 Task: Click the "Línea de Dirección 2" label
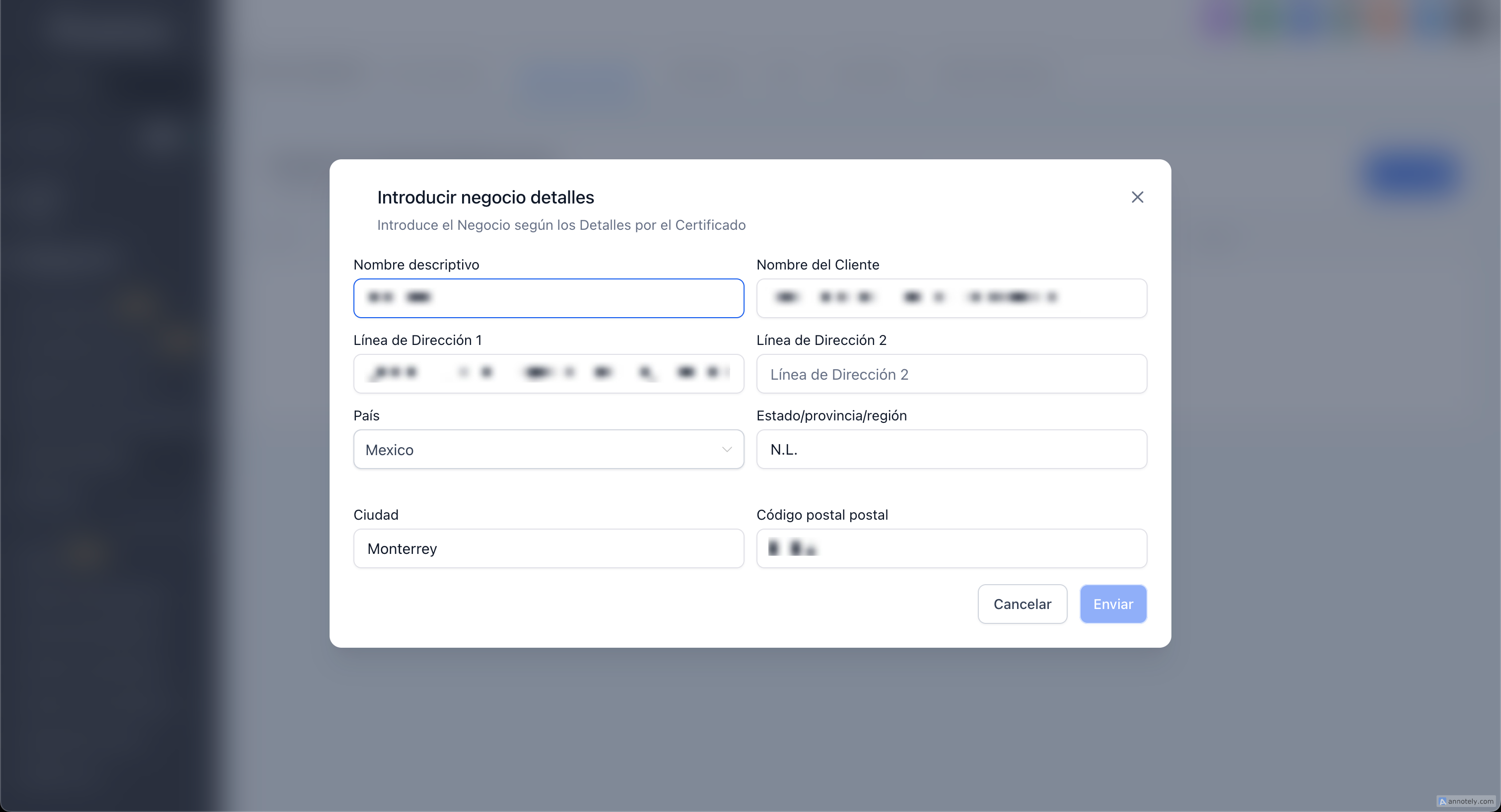tap(821, 340)
